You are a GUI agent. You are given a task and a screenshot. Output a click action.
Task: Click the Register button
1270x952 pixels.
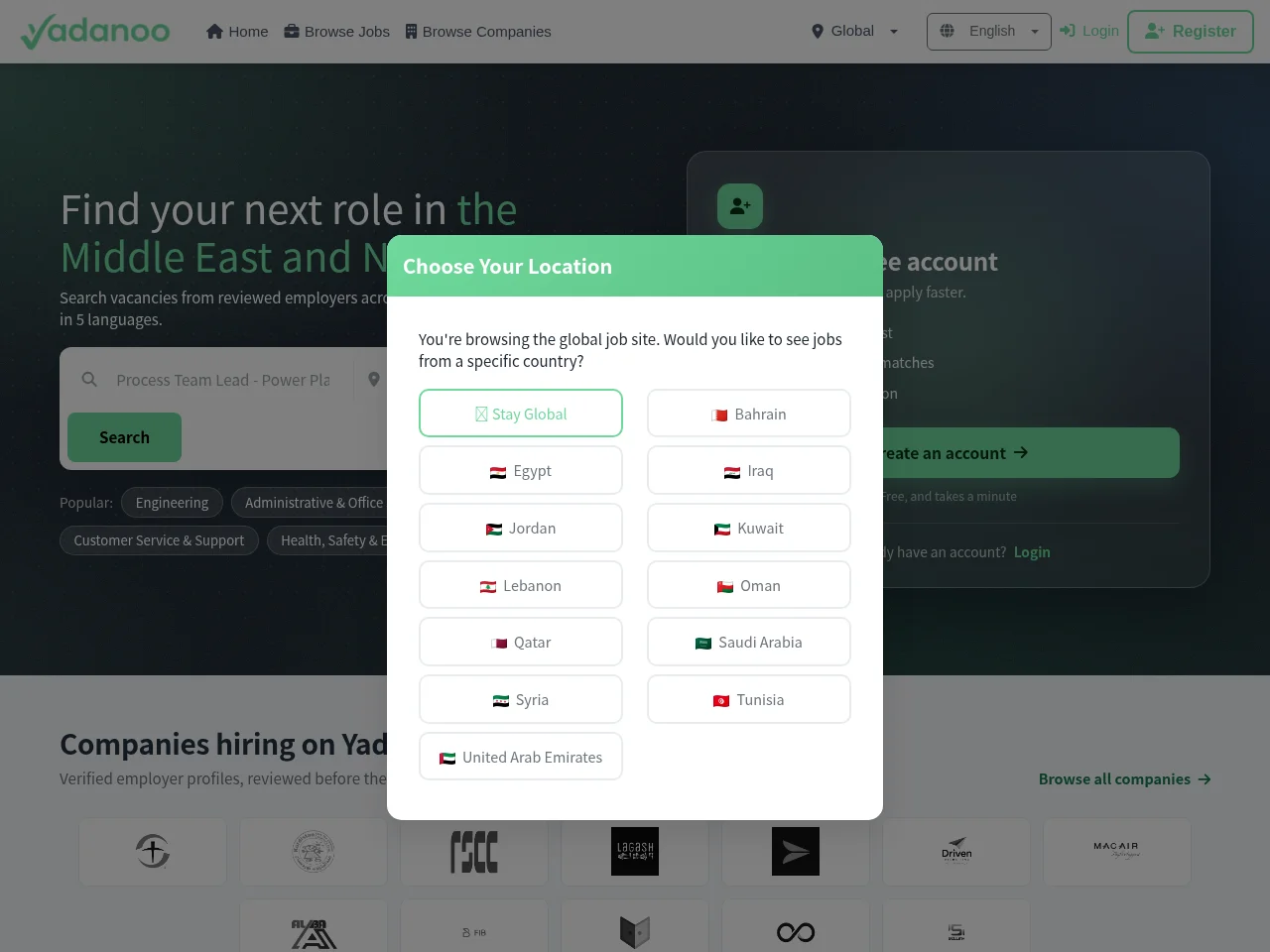coord(1191,32)
